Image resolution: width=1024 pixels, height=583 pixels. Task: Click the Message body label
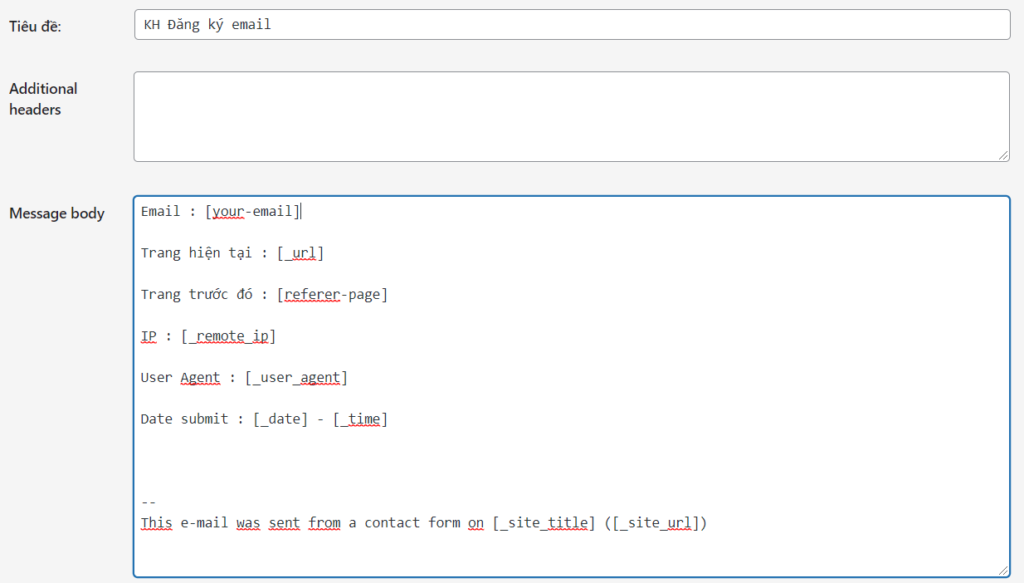[x=57, y=213]
